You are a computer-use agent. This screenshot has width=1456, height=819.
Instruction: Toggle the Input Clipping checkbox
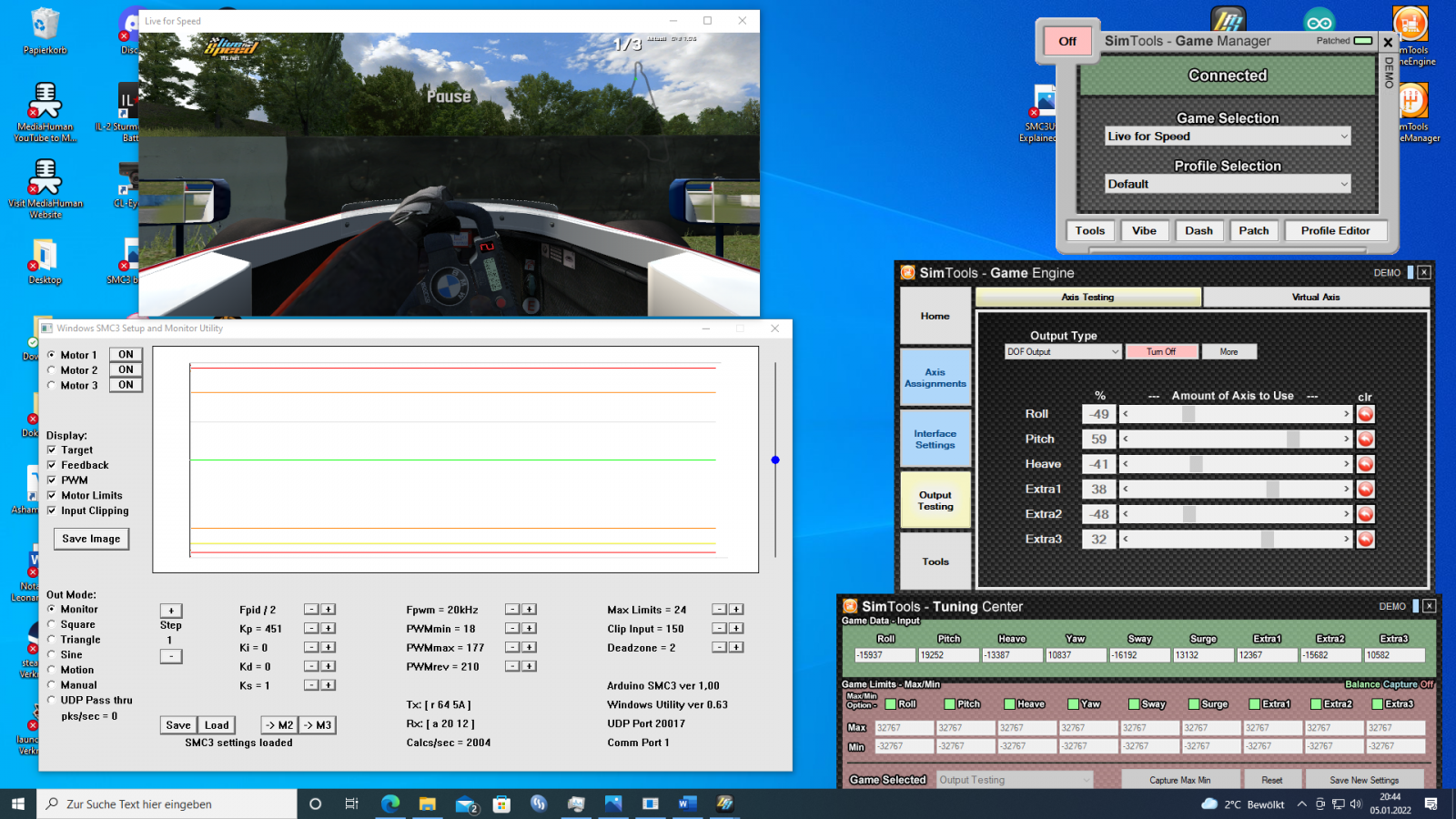[x=52, y=511]
